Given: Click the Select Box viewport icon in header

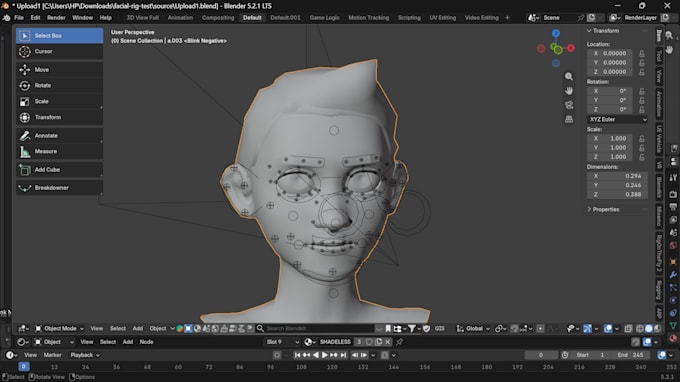Looking at the screenshot, I should pos(188,329).
